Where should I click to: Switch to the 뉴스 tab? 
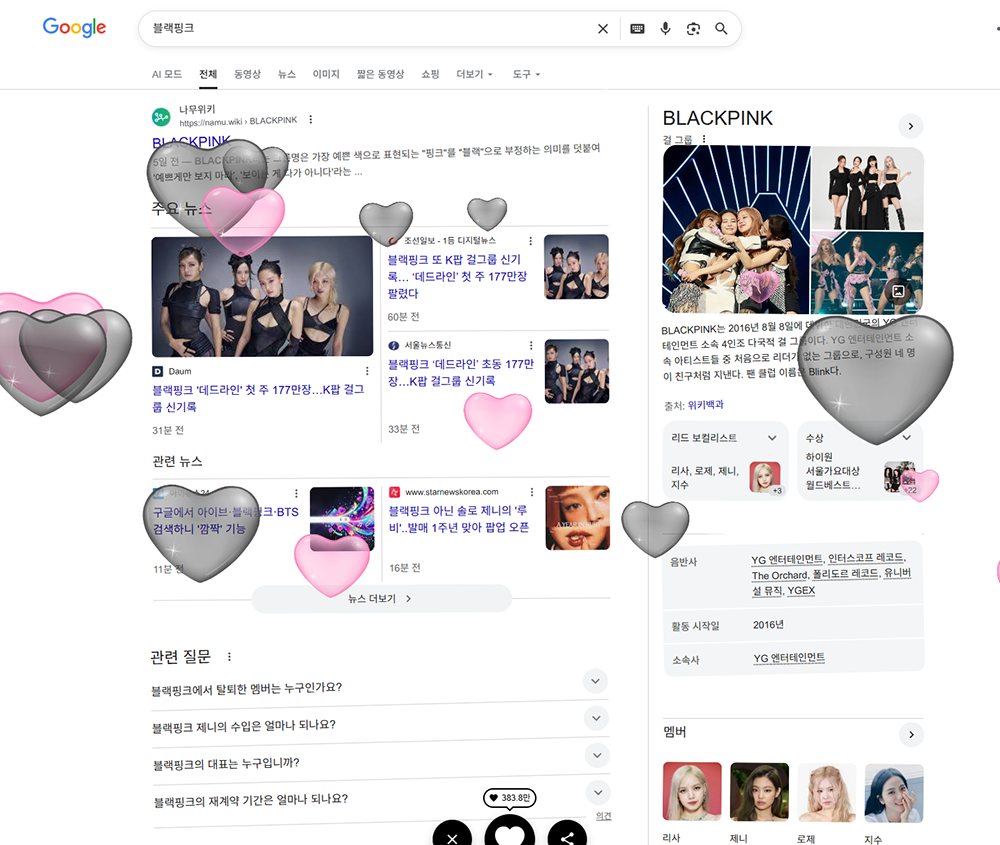pyautogui.click(x=287, y=75)
